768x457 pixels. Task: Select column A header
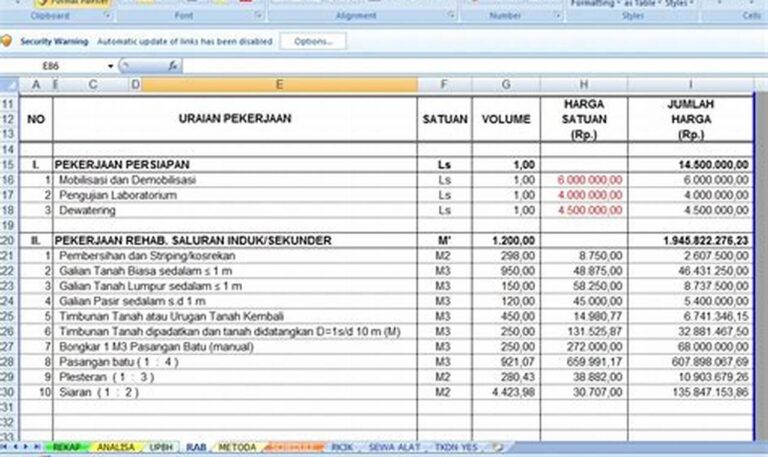[36, 85]
